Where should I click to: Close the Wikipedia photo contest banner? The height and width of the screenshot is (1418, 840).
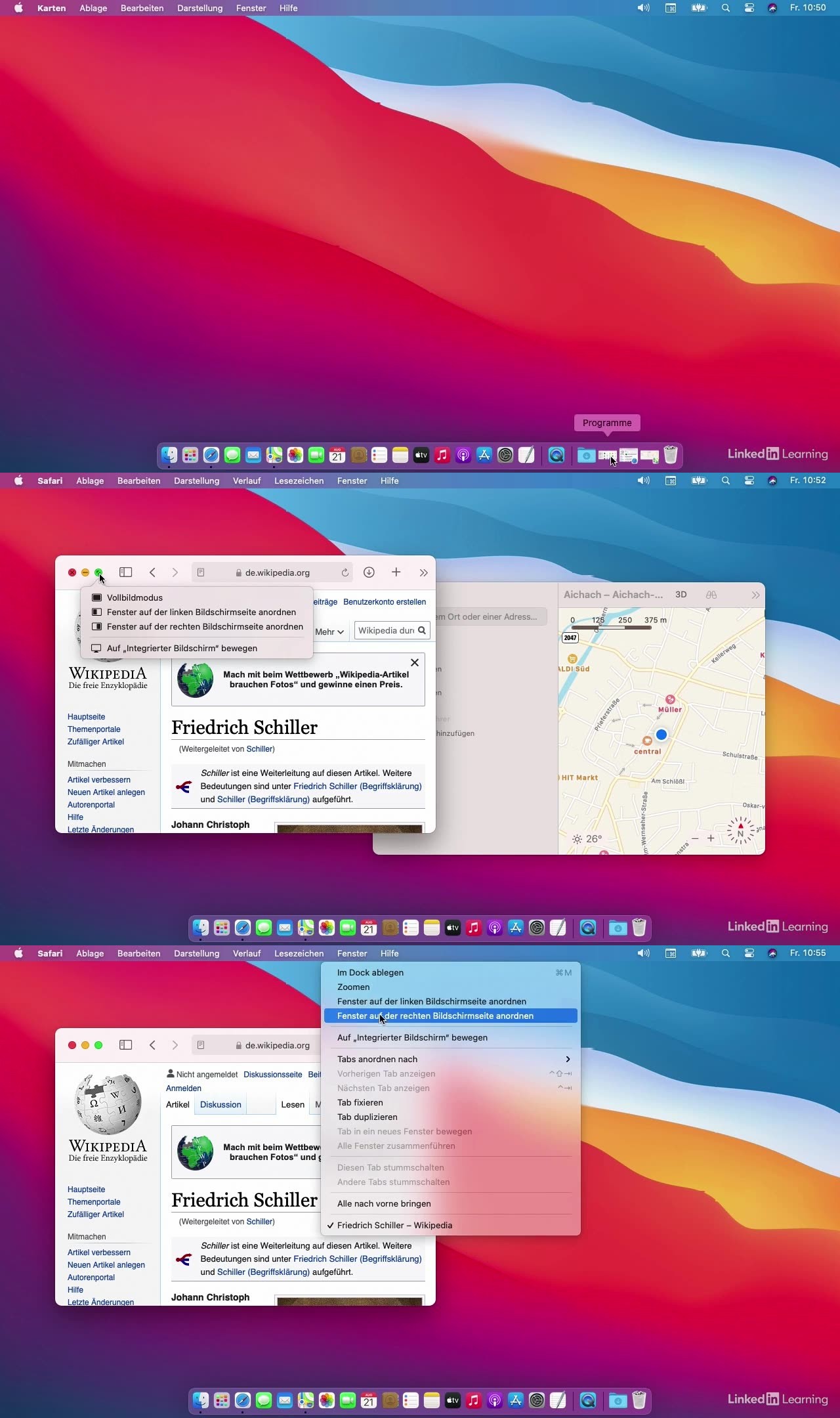(x=414, y=662)
